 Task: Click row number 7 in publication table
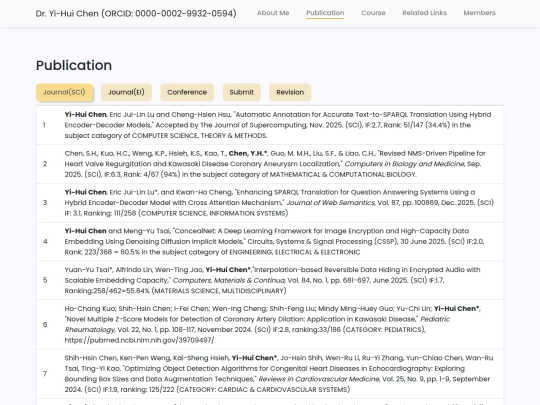(x=45, y=374)
